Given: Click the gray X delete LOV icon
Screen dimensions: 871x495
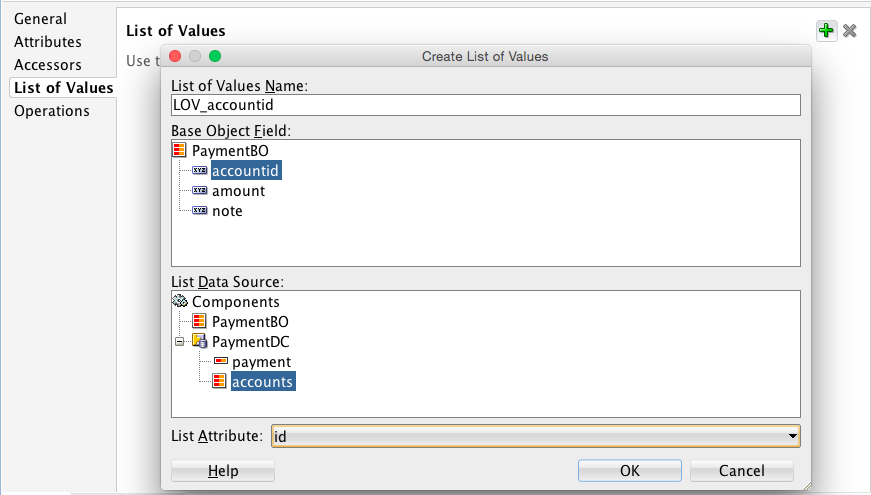Looking at the screenshot, I should point(850,31).
